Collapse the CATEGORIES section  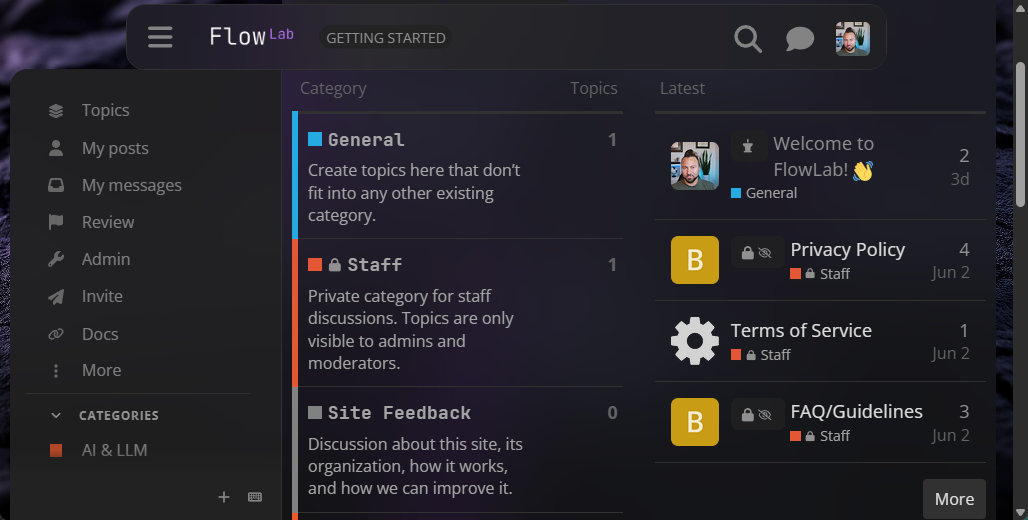118,415
